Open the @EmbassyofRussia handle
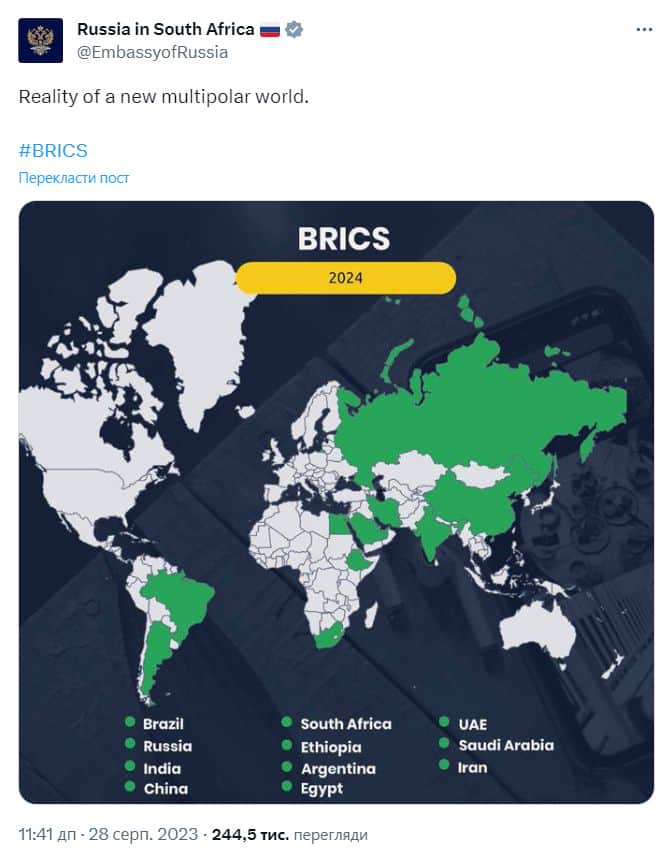The height and width of the screenshot is (862, 670). coord(152,52)
